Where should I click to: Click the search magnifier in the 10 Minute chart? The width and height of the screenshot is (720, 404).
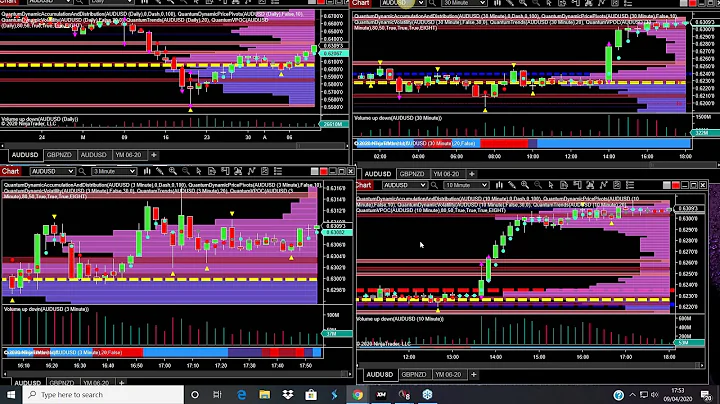click(x=434, y=185)
